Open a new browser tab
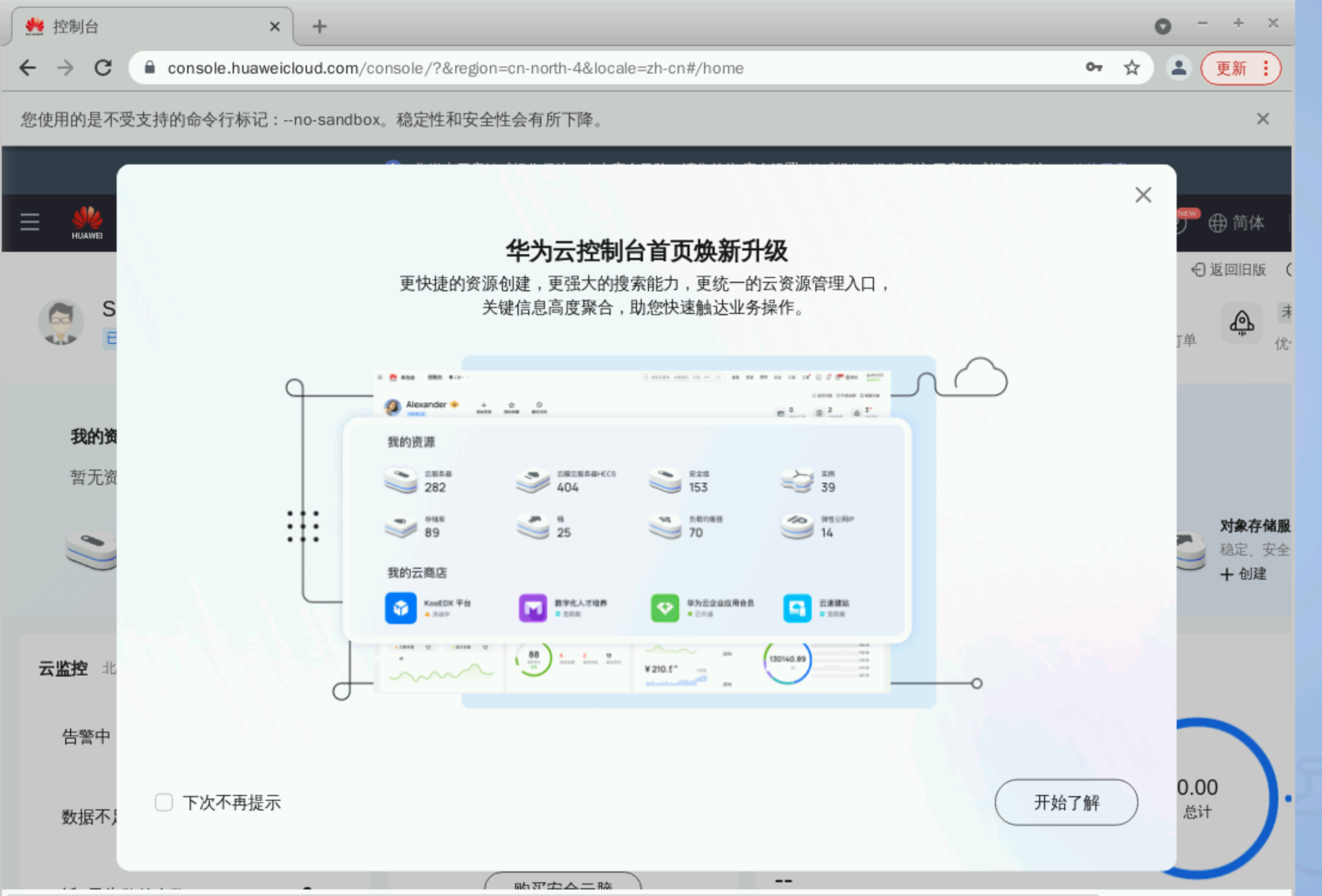The width and height of the screenshot is (1322, 896). (319, 26)
